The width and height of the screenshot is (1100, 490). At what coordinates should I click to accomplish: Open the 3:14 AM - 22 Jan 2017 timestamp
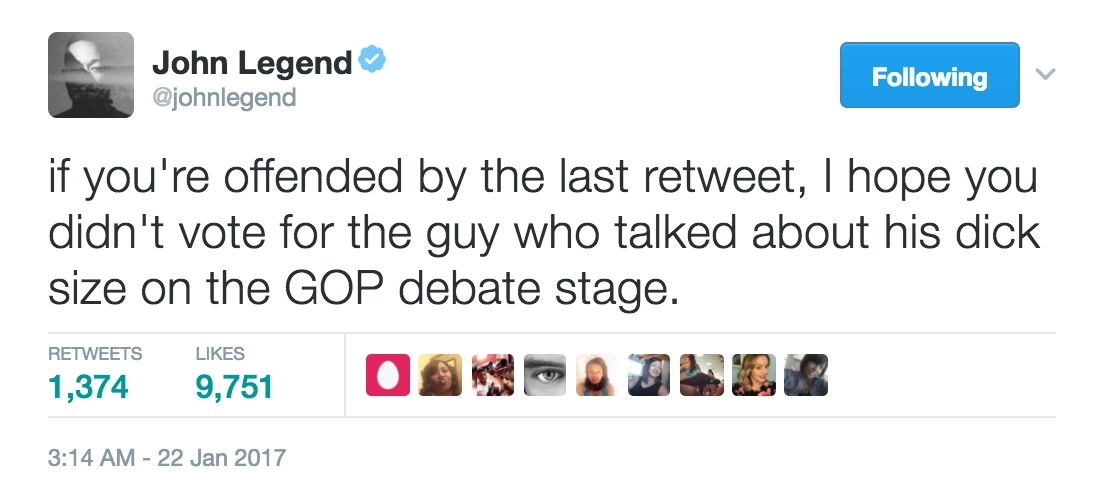[x=167, y=458]
